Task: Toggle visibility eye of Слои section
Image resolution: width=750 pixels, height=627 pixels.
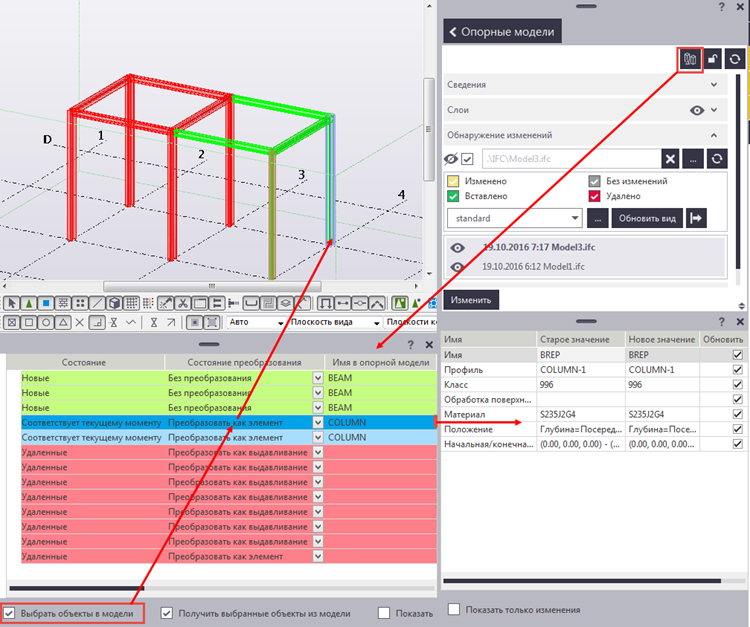Action: [697, 110]
